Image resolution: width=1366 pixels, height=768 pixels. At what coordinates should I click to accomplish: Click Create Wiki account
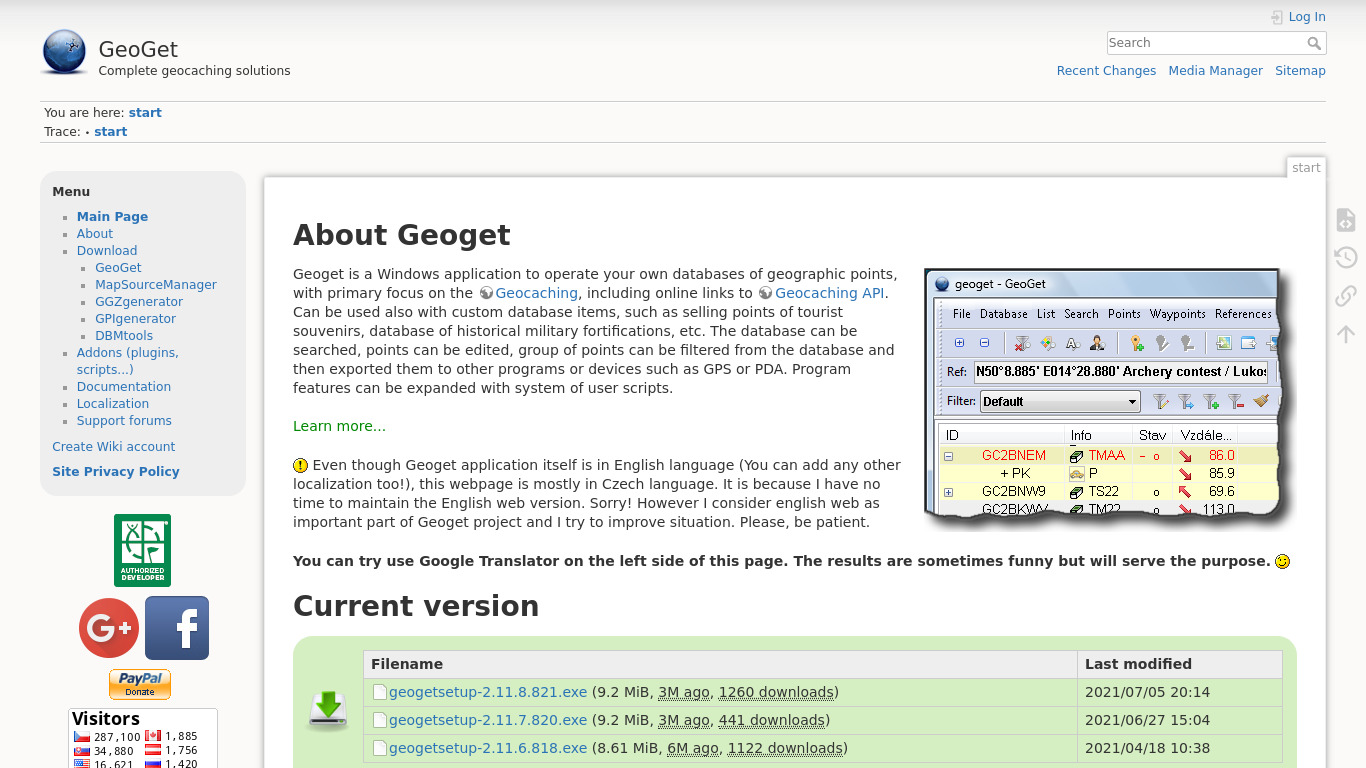(x=114, y=447)
